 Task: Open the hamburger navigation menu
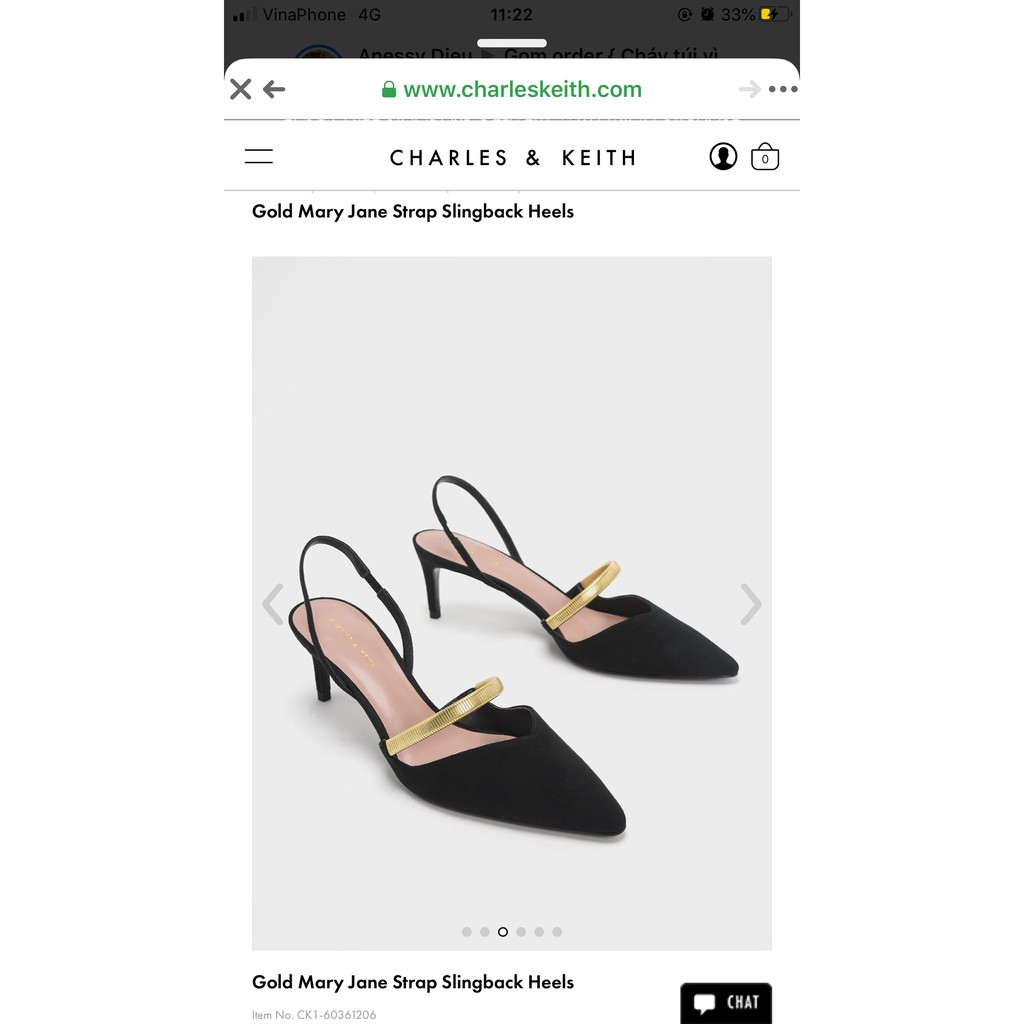(259, 157)
